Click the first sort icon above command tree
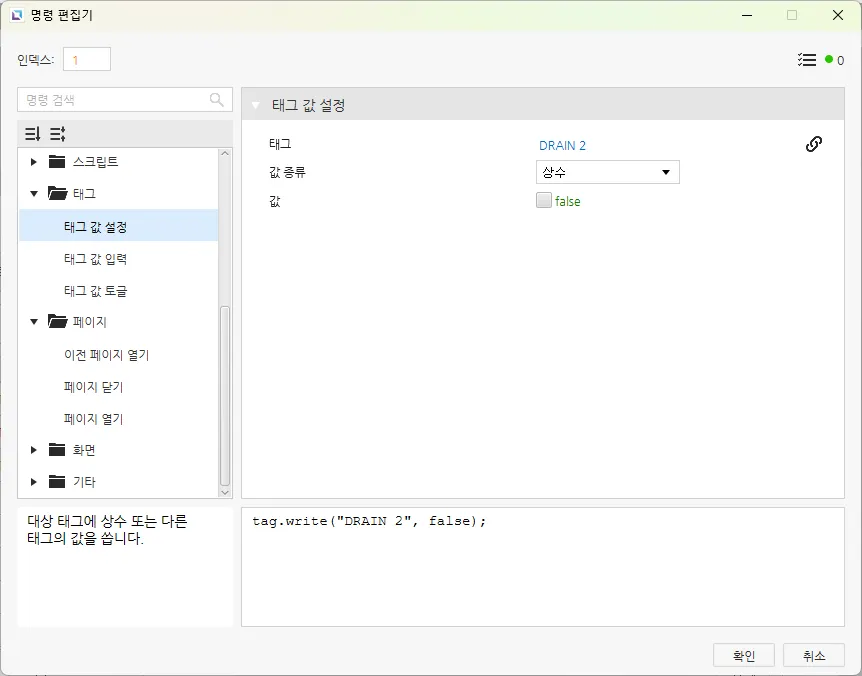Viewport: 862px width, 676px height. pos(33,134)
